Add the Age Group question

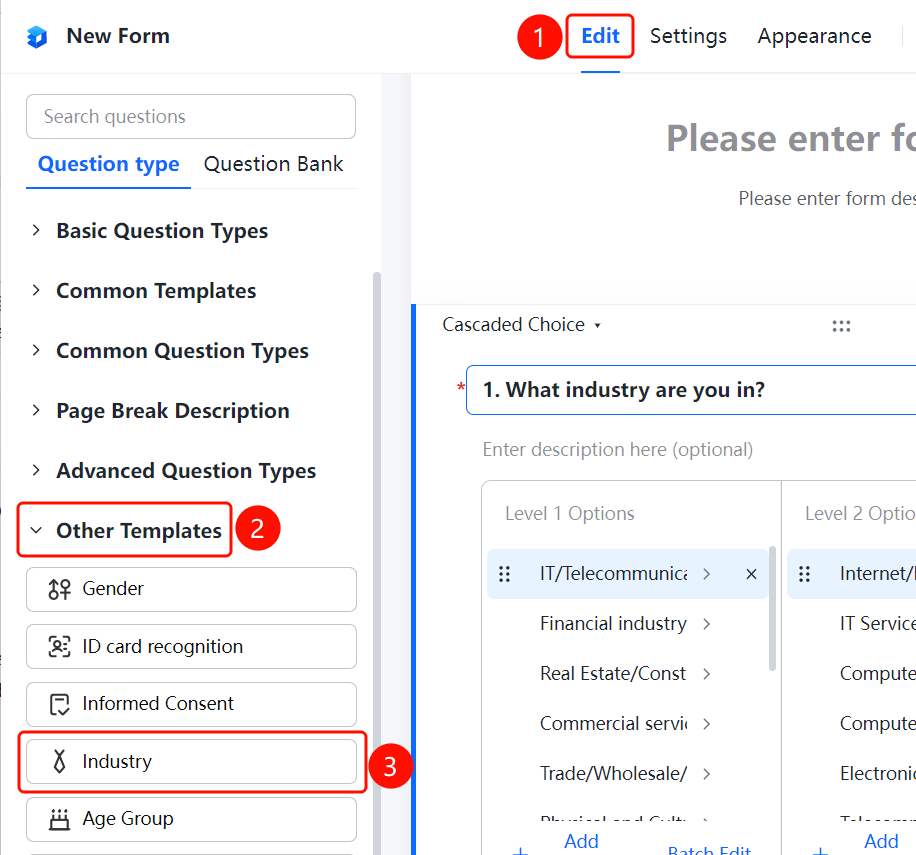click(191, 819)
